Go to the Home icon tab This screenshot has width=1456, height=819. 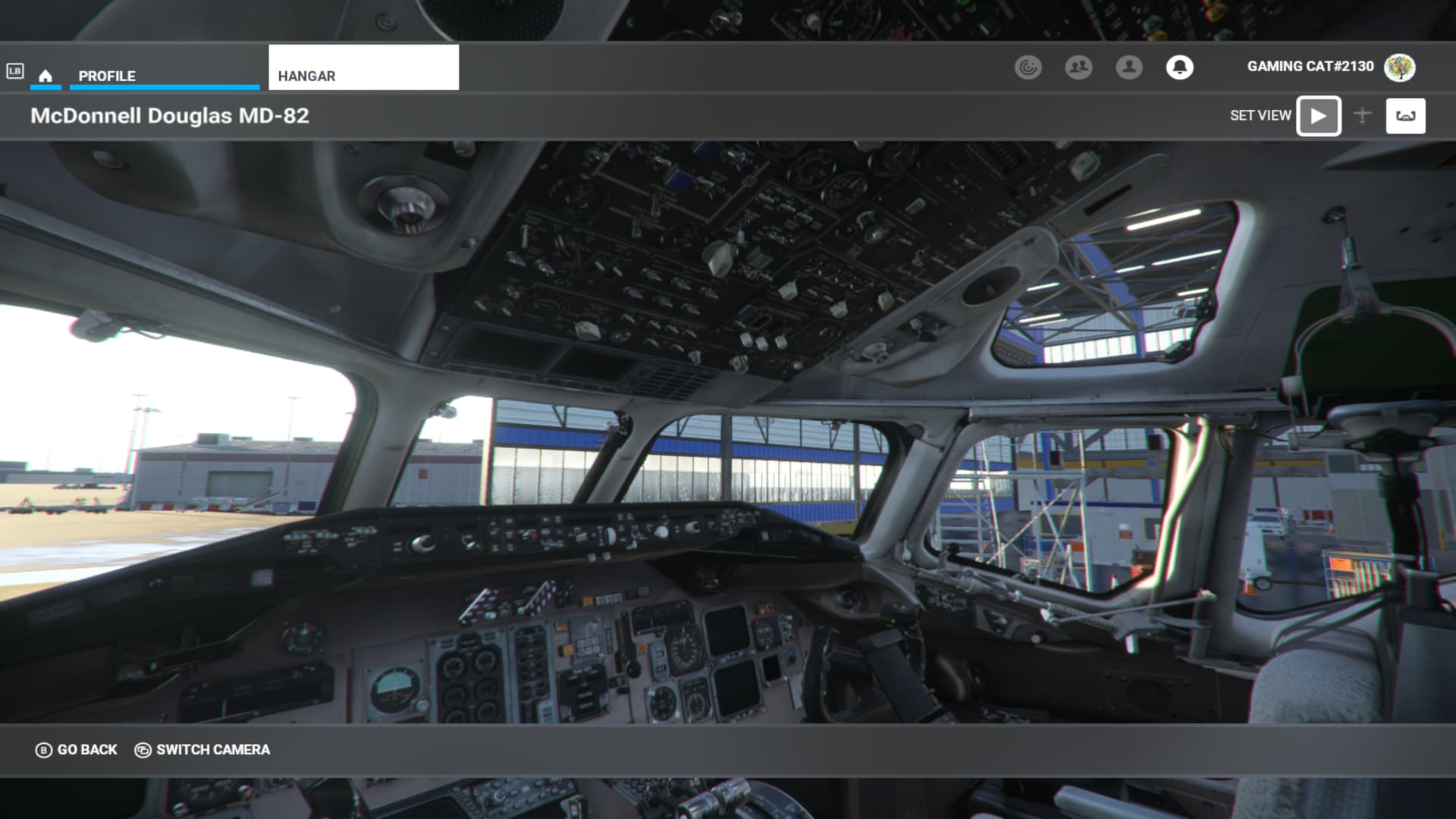pos(45,75)
